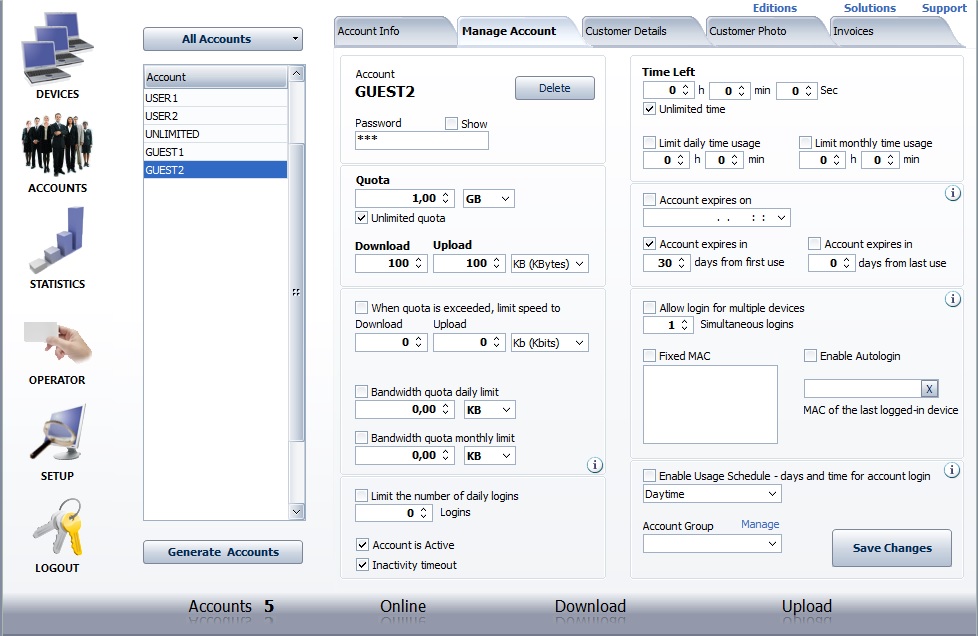Enable Allow login for multiple devices

click(649, 307)
